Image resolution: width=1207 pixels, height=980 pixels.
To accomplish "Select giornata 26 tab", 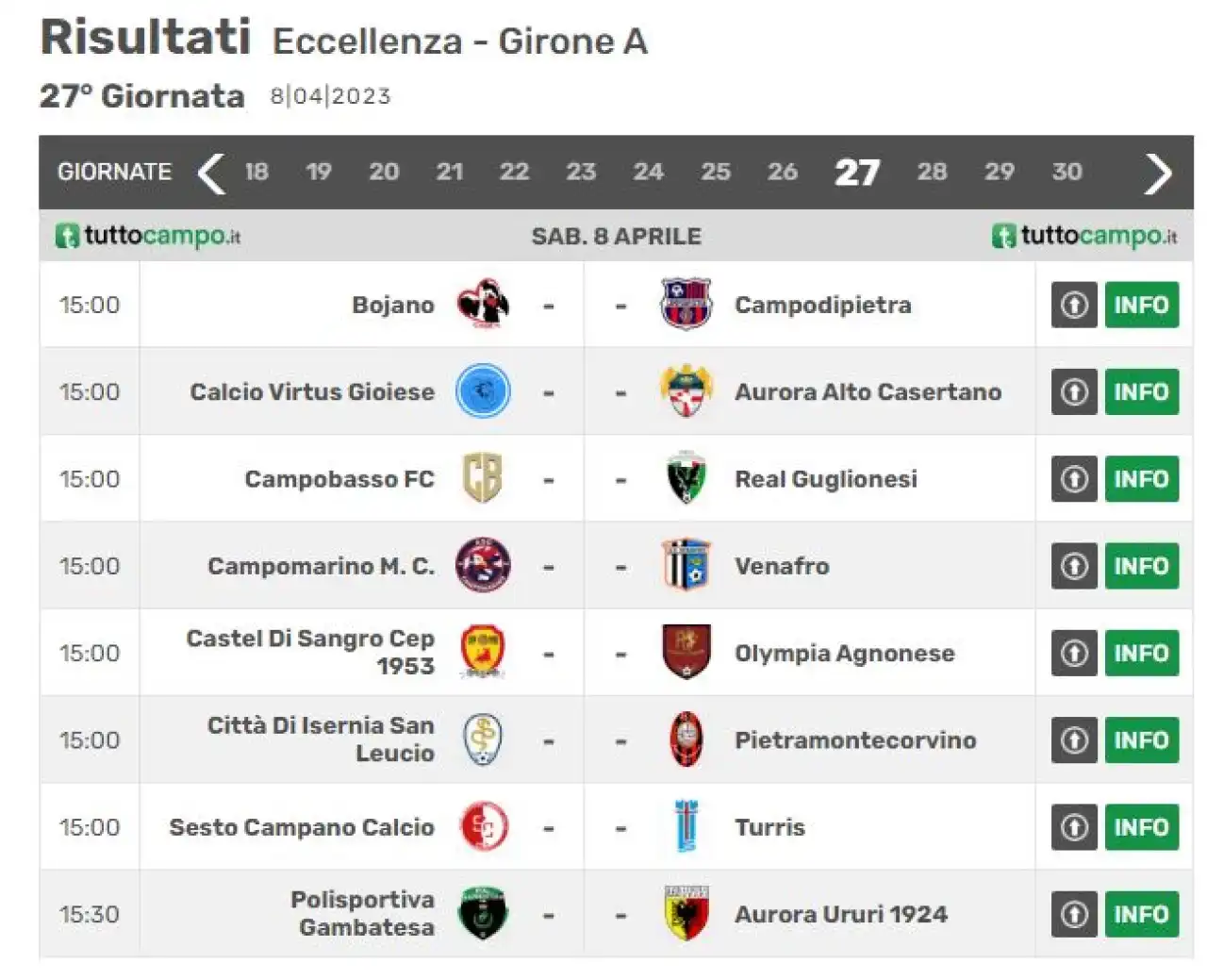I will 782,172.
